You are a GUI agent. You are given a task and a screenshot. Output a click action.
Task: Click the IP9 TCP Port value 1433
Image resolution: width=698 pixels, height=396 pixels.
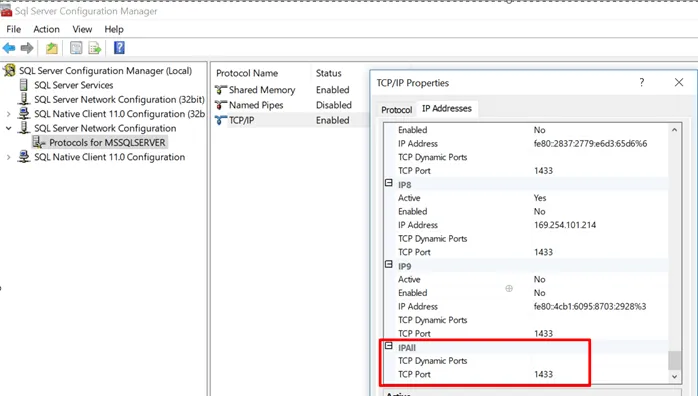tap(543, 333)
